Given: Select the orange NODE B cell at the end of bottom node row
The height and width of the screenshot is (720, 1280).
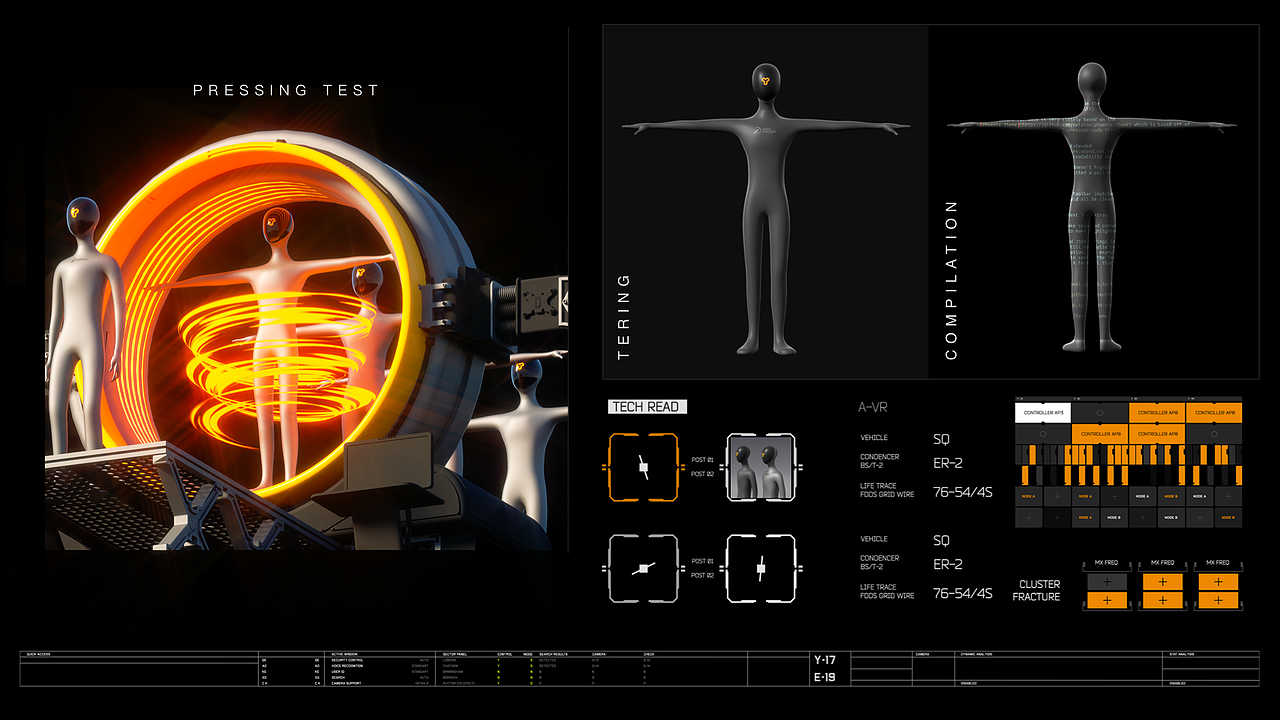Looking at the screenshot, I should (x=1229, y=517).
